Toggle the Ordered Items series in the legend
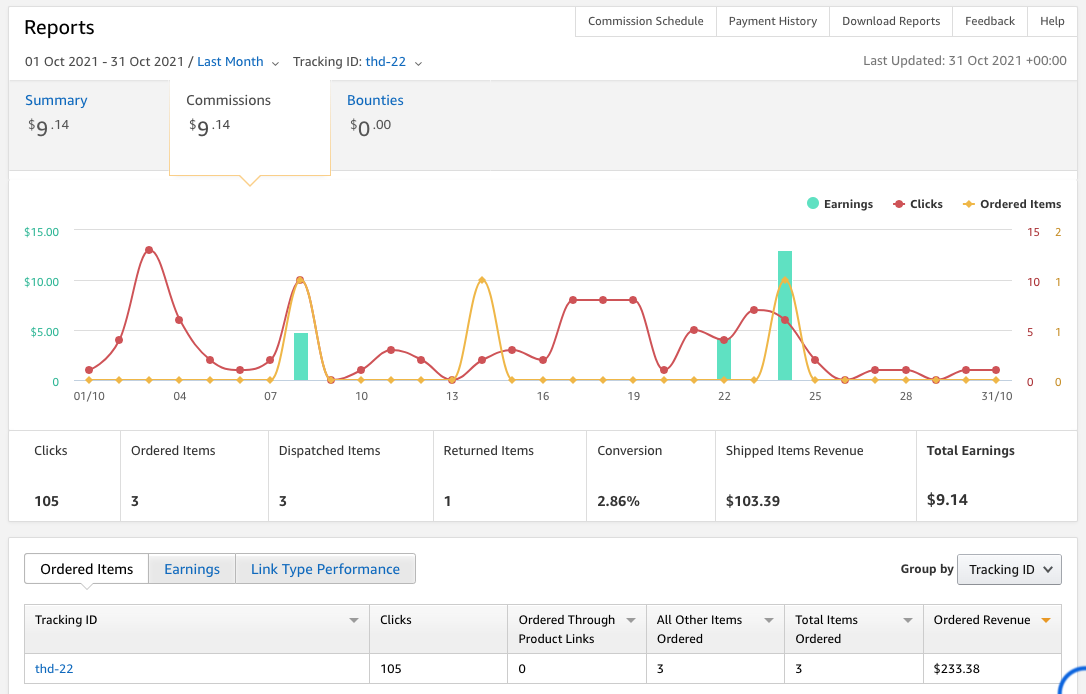 [1012, 204]
